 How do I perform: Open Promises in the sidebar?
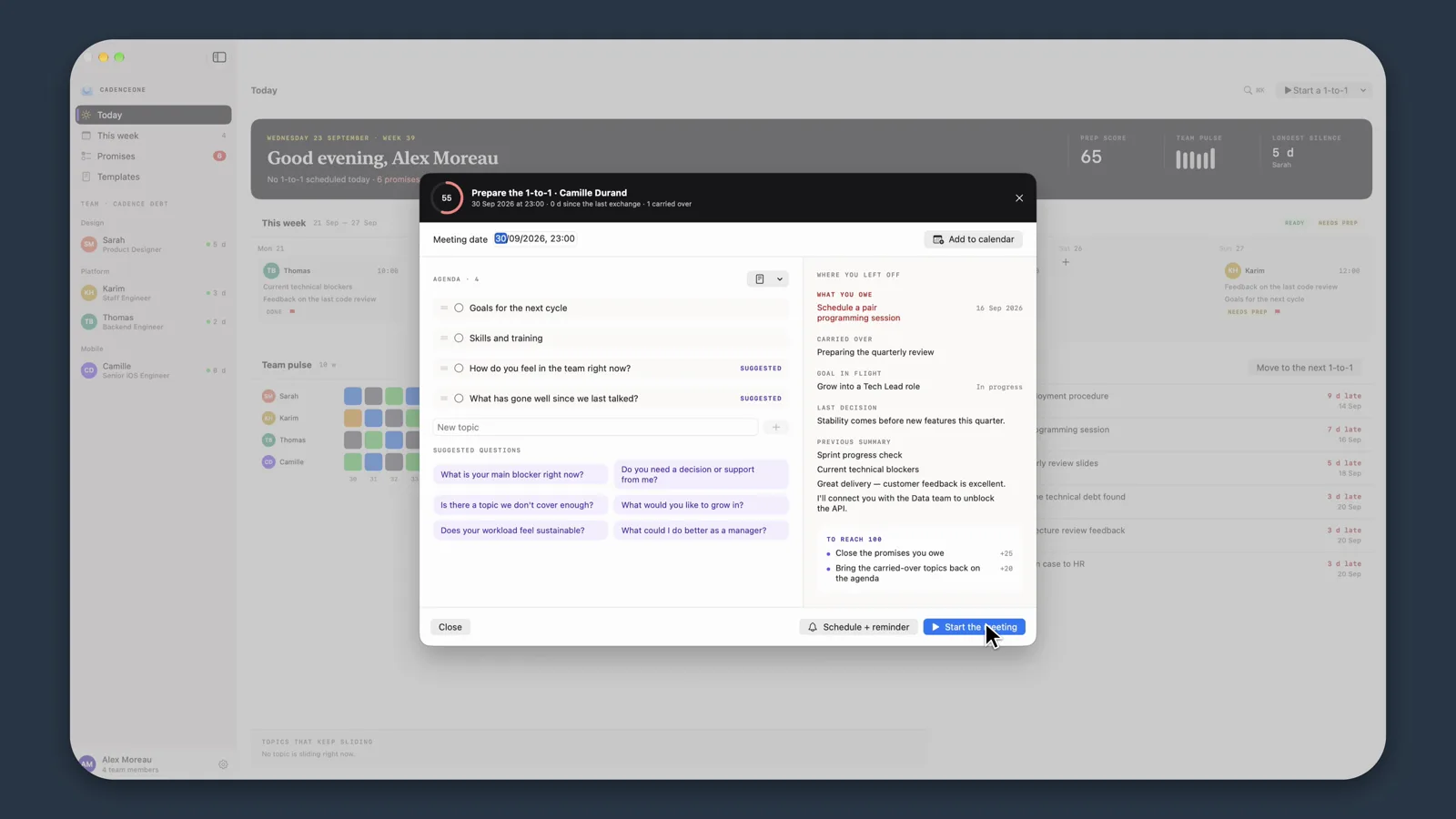153,157
